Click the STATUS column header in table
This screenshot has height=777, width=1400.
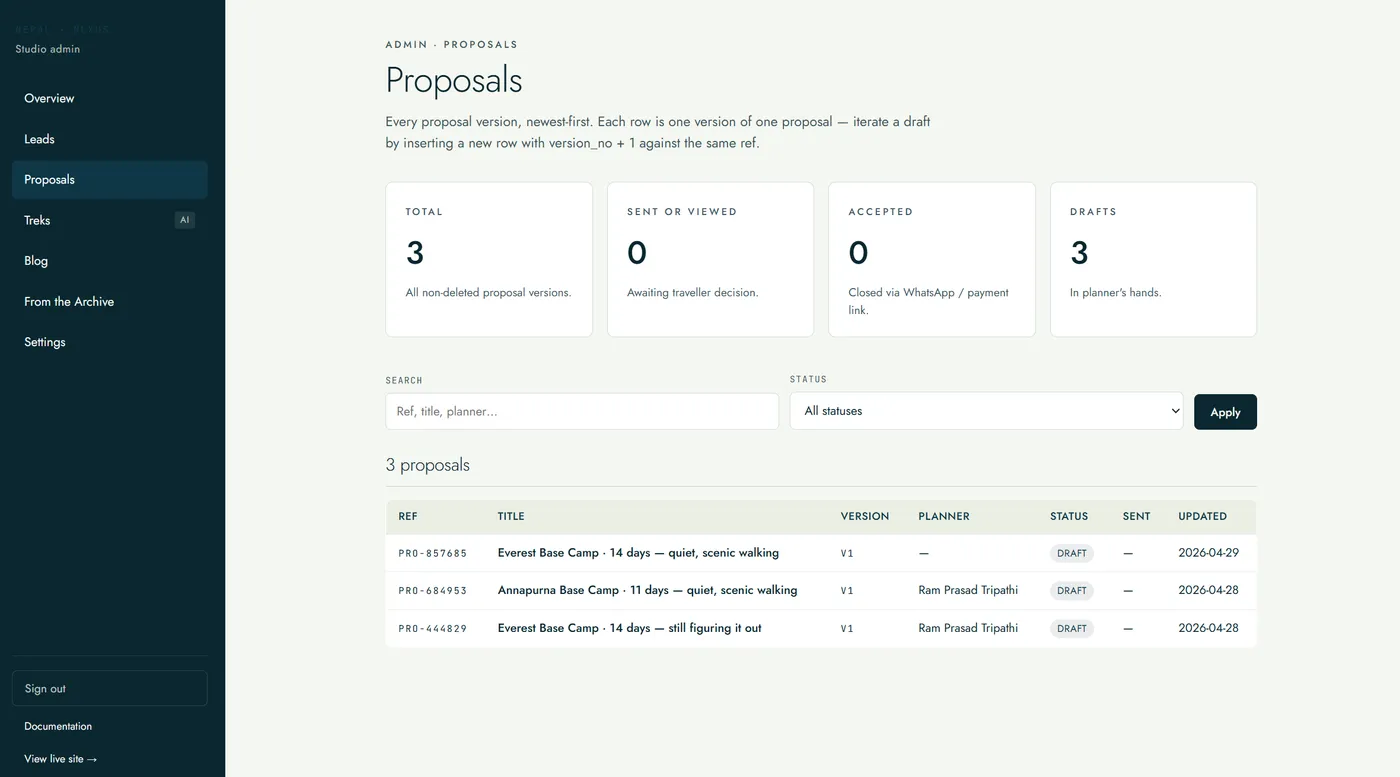tap(1069, 516)
